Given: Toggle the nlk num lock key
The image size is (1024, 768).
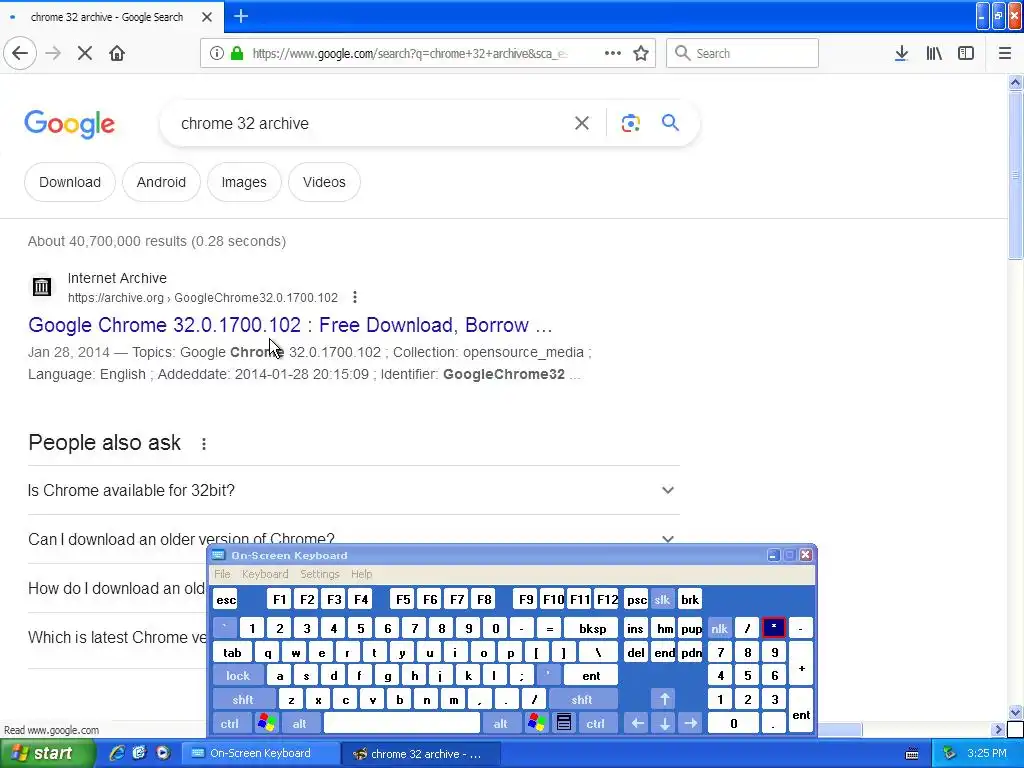Looking at the screenshot, I should click(720, 628).
